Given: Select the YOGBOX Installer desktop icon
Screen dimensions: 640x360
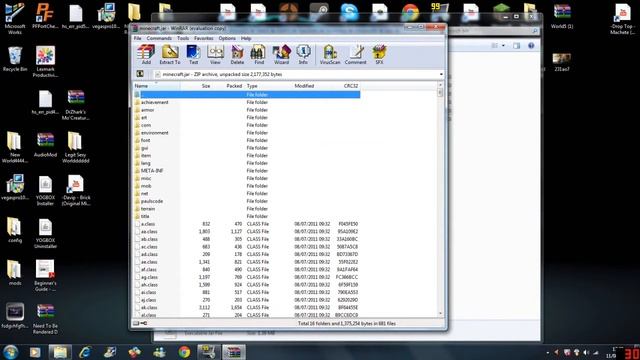Looking at the screenshot, I should (45, 191).
